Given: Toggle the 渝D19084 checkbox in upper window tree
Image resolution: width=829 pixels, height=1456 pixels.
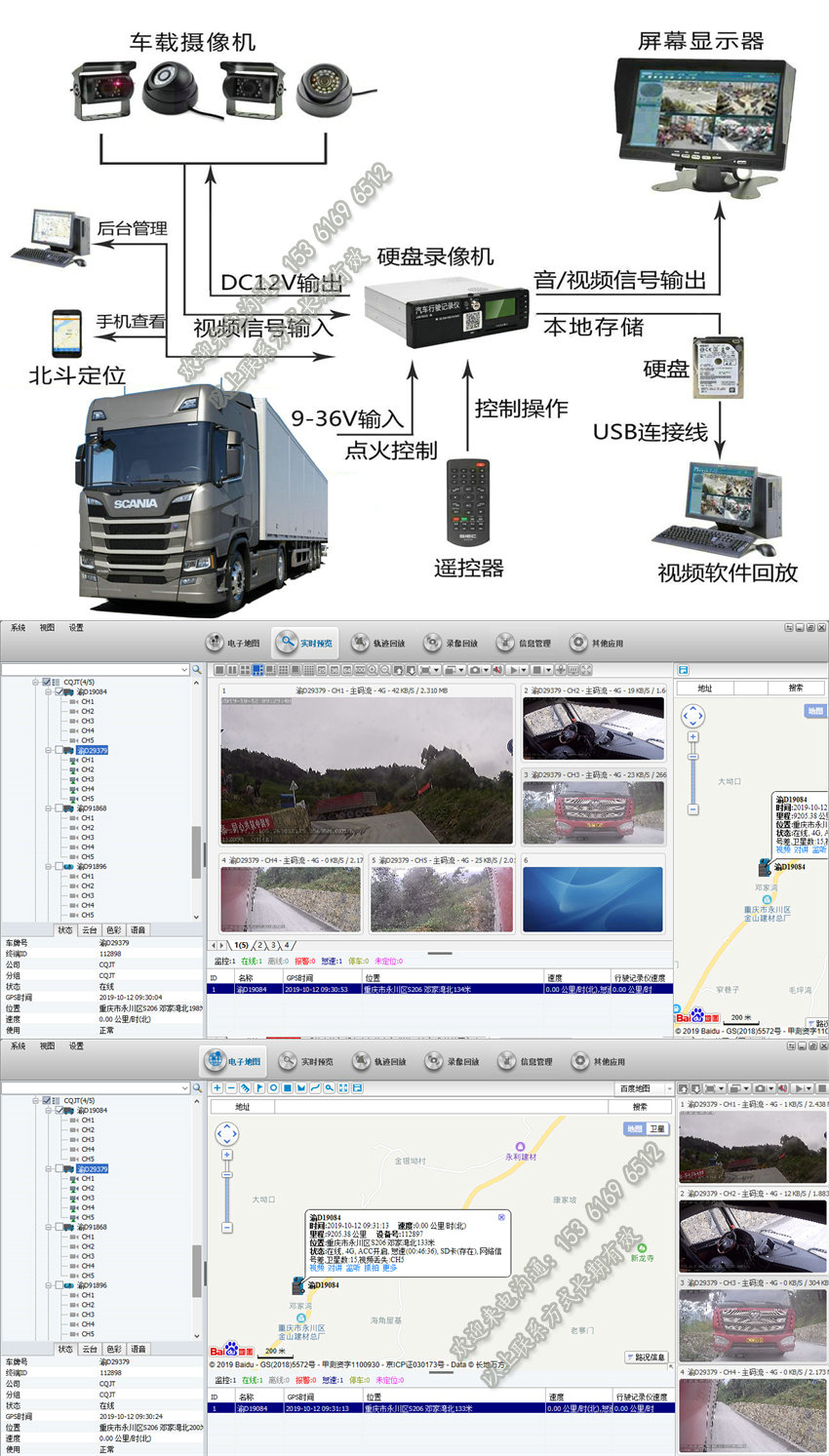Looking at the screenshot, I should pos(59,691).
